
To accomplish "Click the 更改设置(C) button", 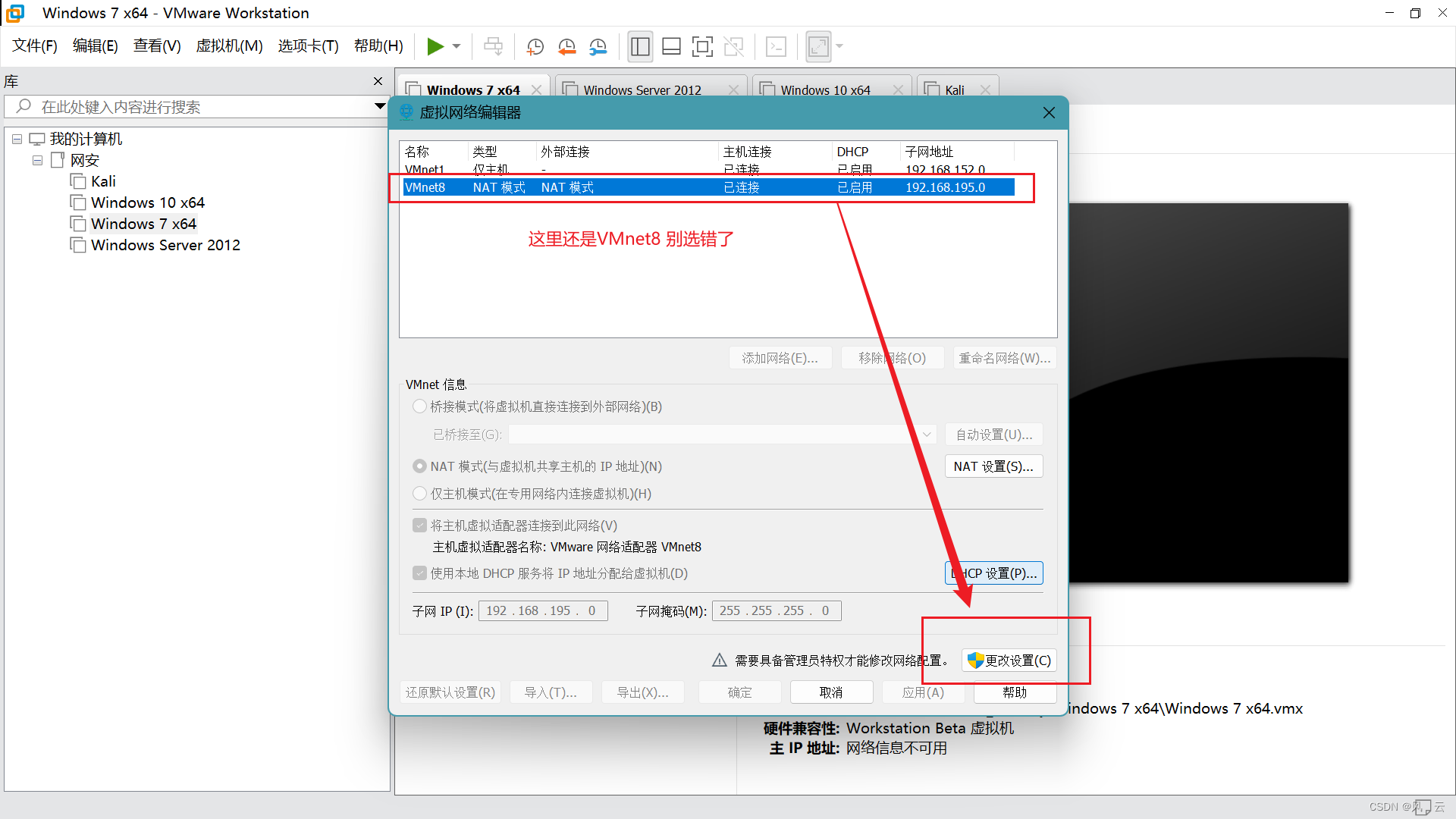I will [x=1009, y=661].
